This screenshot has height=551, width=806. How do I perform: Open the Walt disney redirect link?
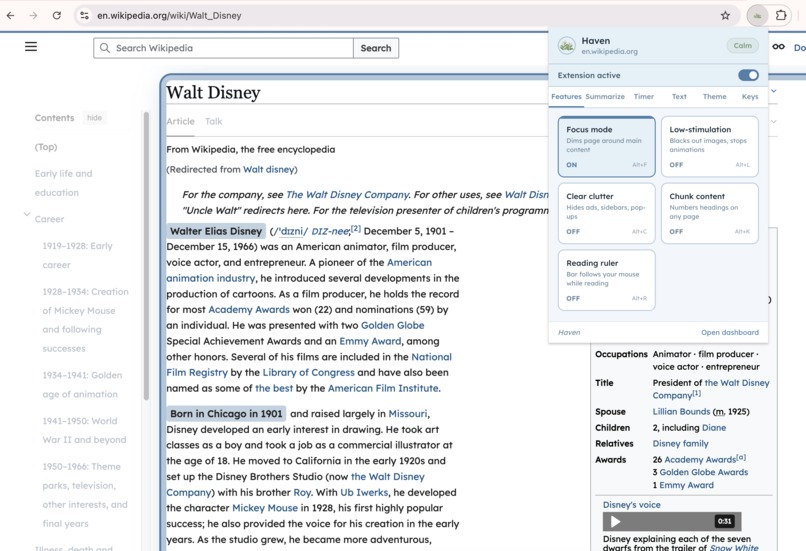[269, 170]
